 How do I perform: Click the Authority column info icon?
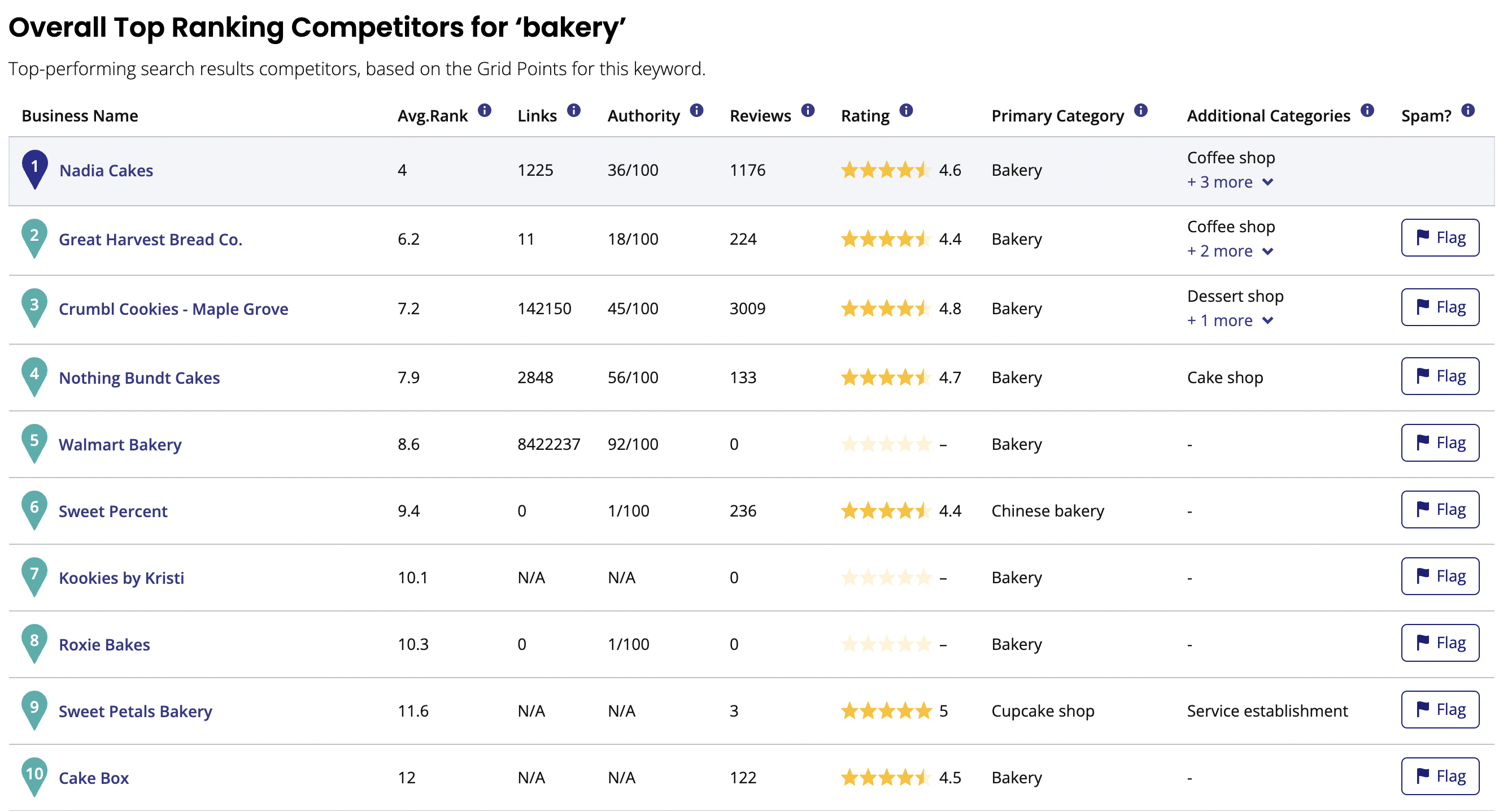click(x=696, y=110)
